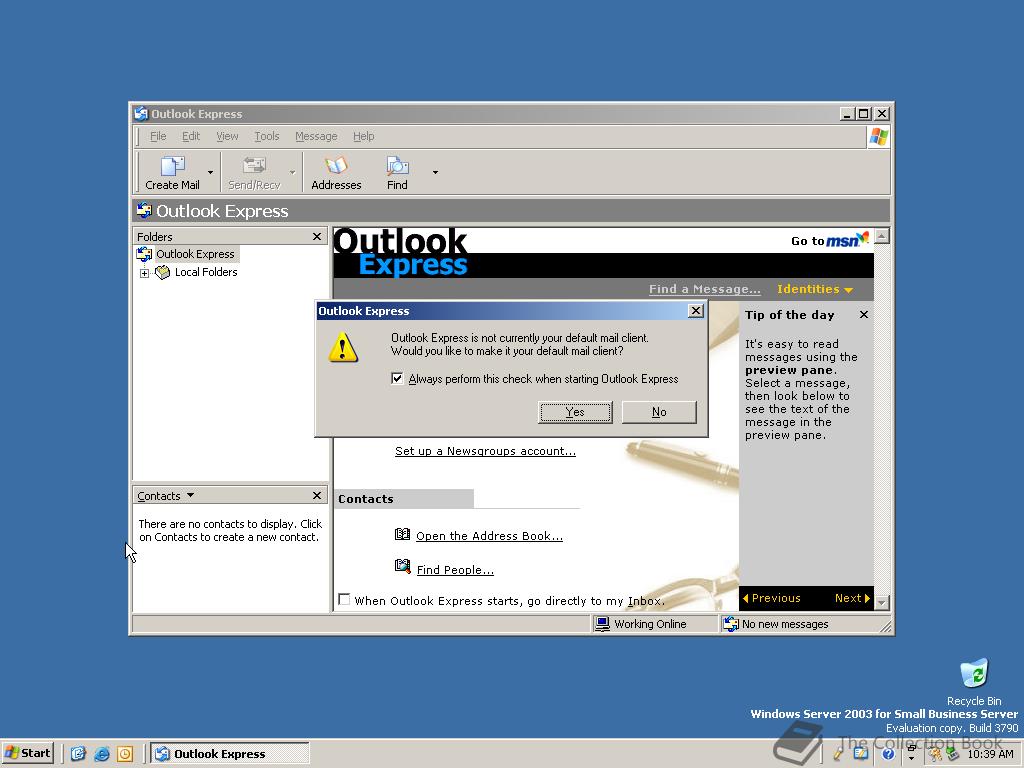Show the Previous tip

(771, 598)
